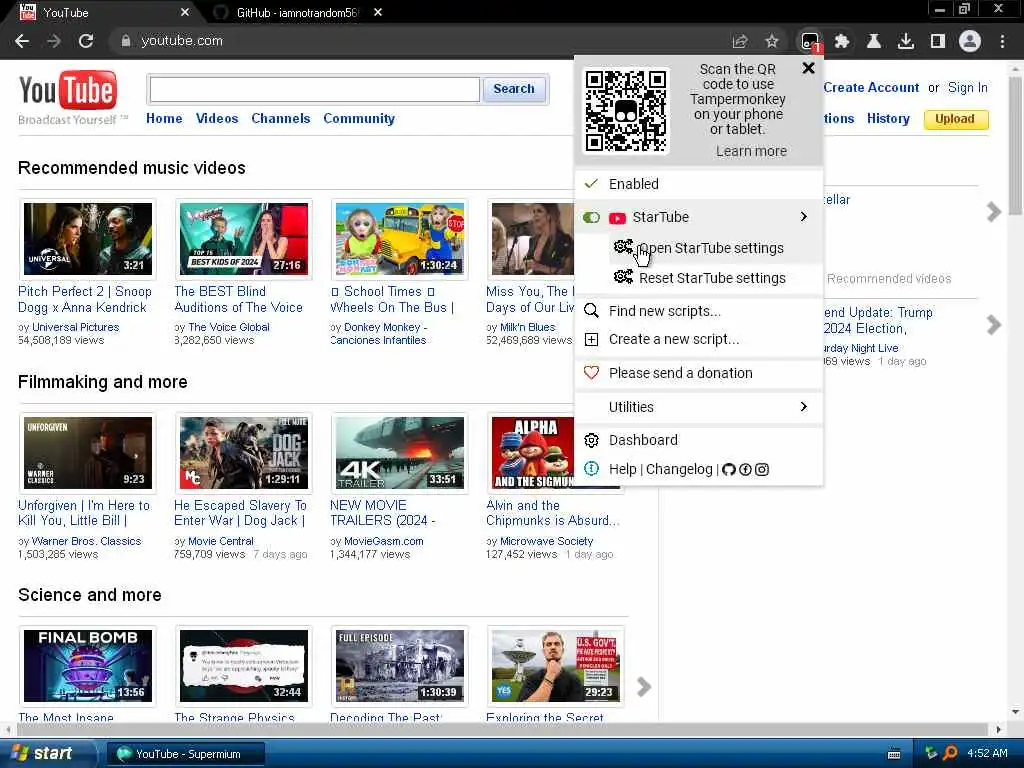Open the Pitch Perfect 2 video thumbnail
This screenshot has width=1024, height=768.
[88, 238]
